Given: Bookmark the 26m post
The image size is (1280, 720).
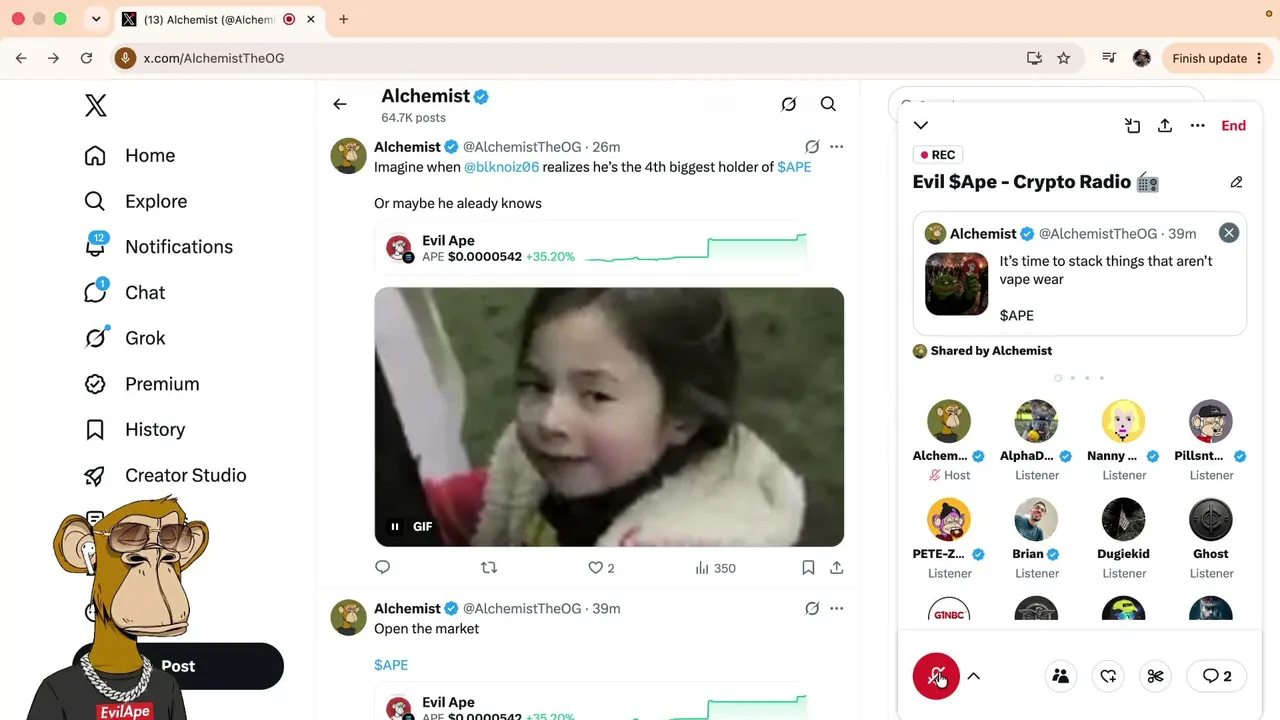Looking at the screenshot, I should coord(808,568).
